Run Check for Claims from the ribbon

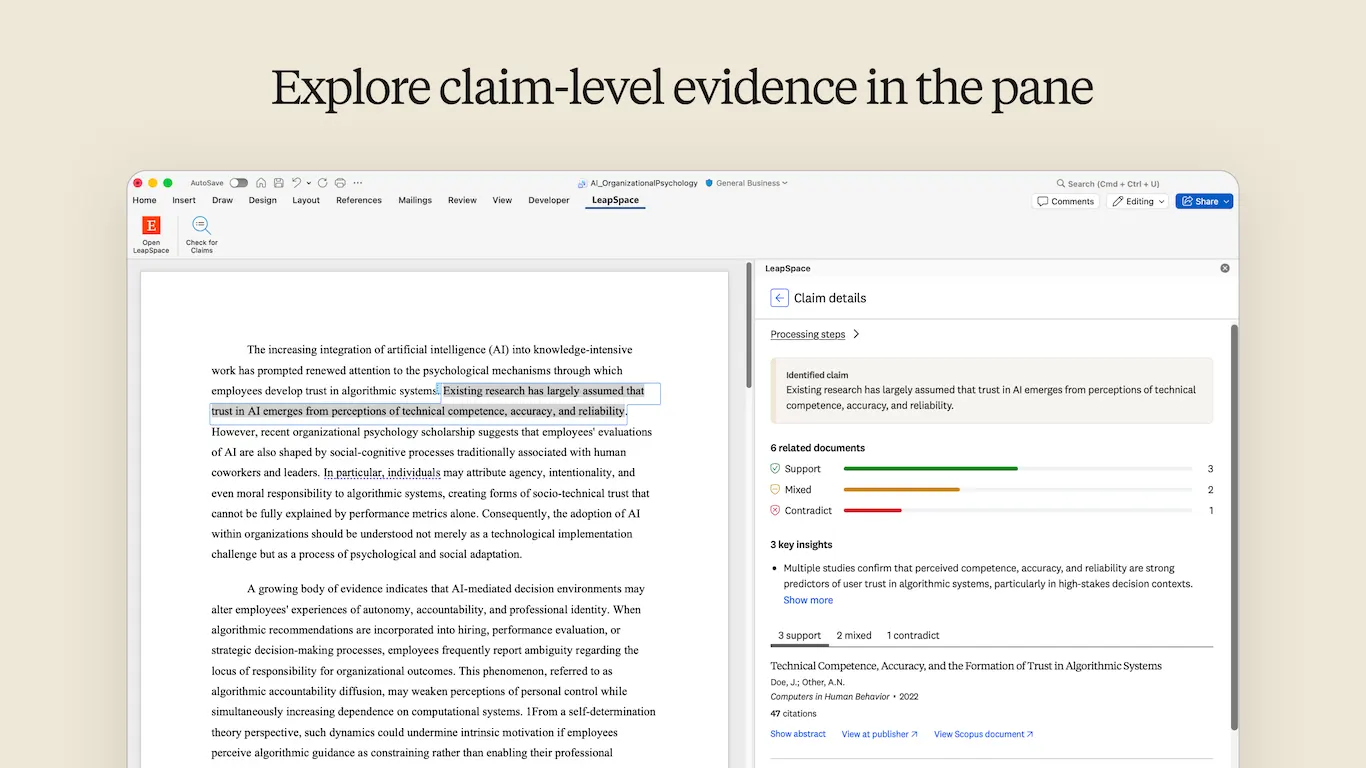(x=201, y=234)
